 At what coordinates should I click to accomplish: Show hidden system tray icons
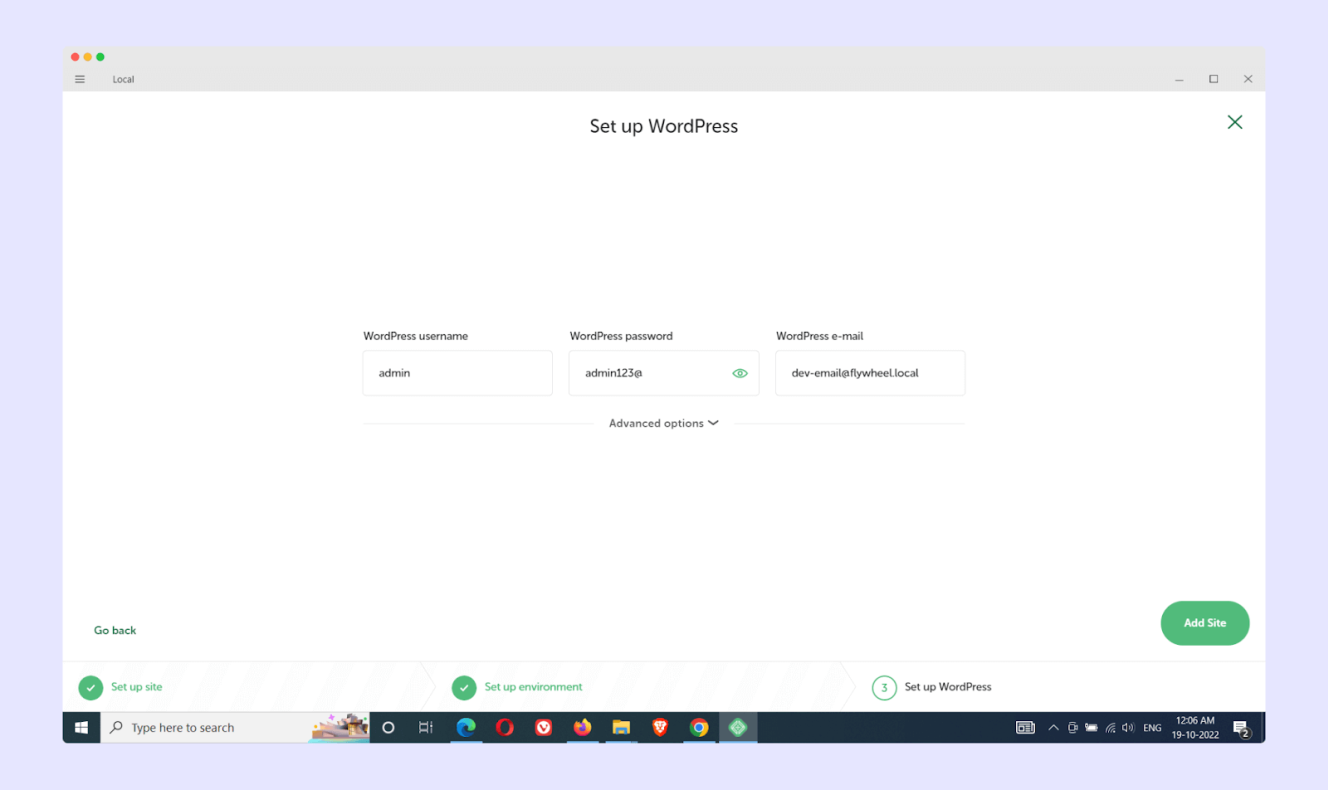pos(1053,727)
